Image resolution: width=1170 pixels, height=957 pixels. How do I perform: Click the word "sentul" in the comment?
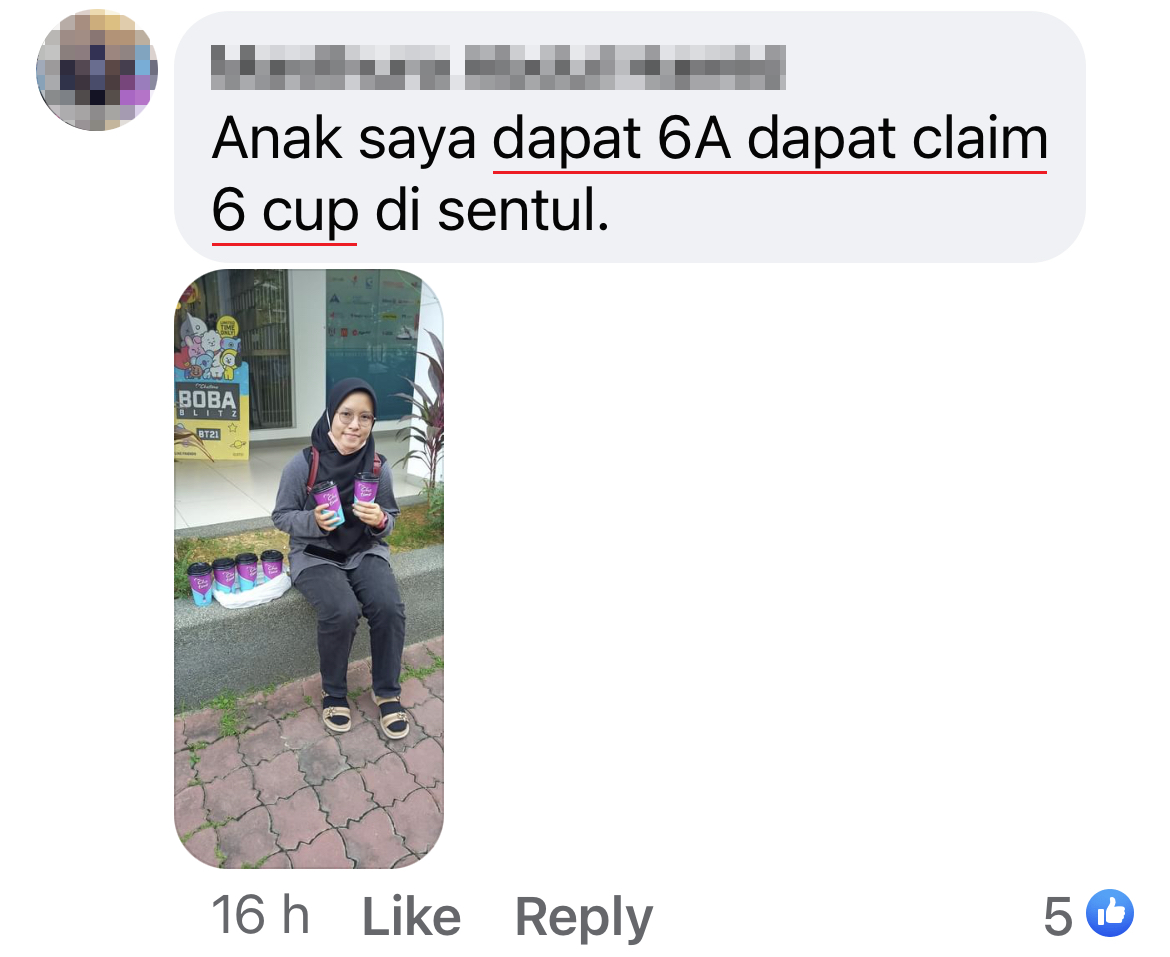(523, 210)
